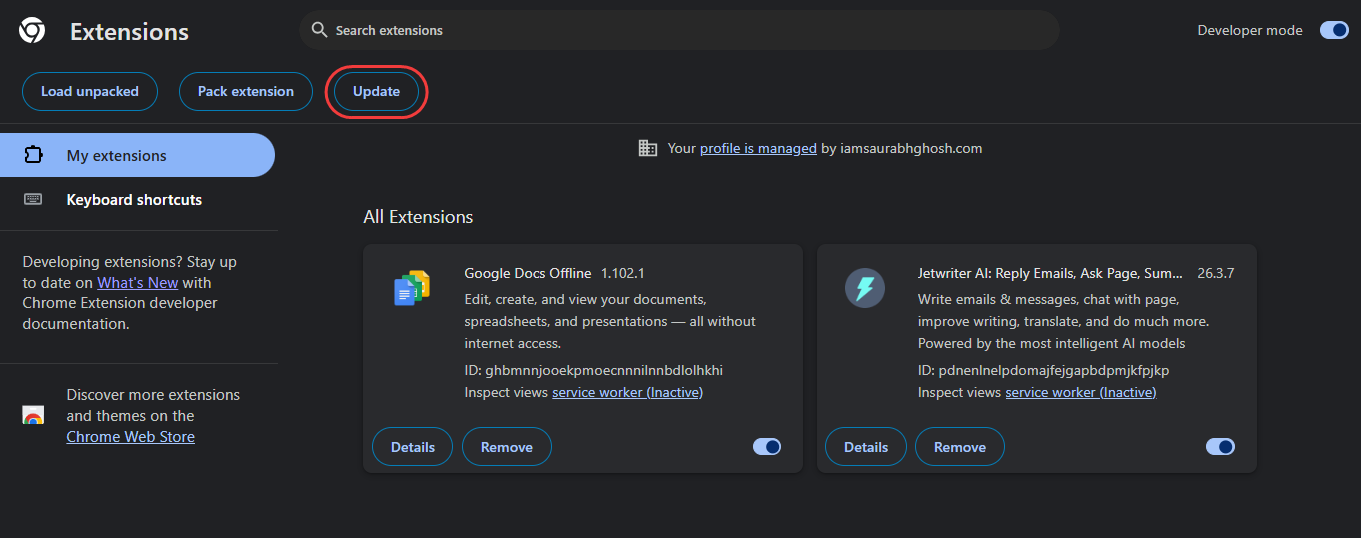The width and height of the screenshot is (1361, 538).
Task: Toggle Developer mode off
Action: [x=1334, y=30]
